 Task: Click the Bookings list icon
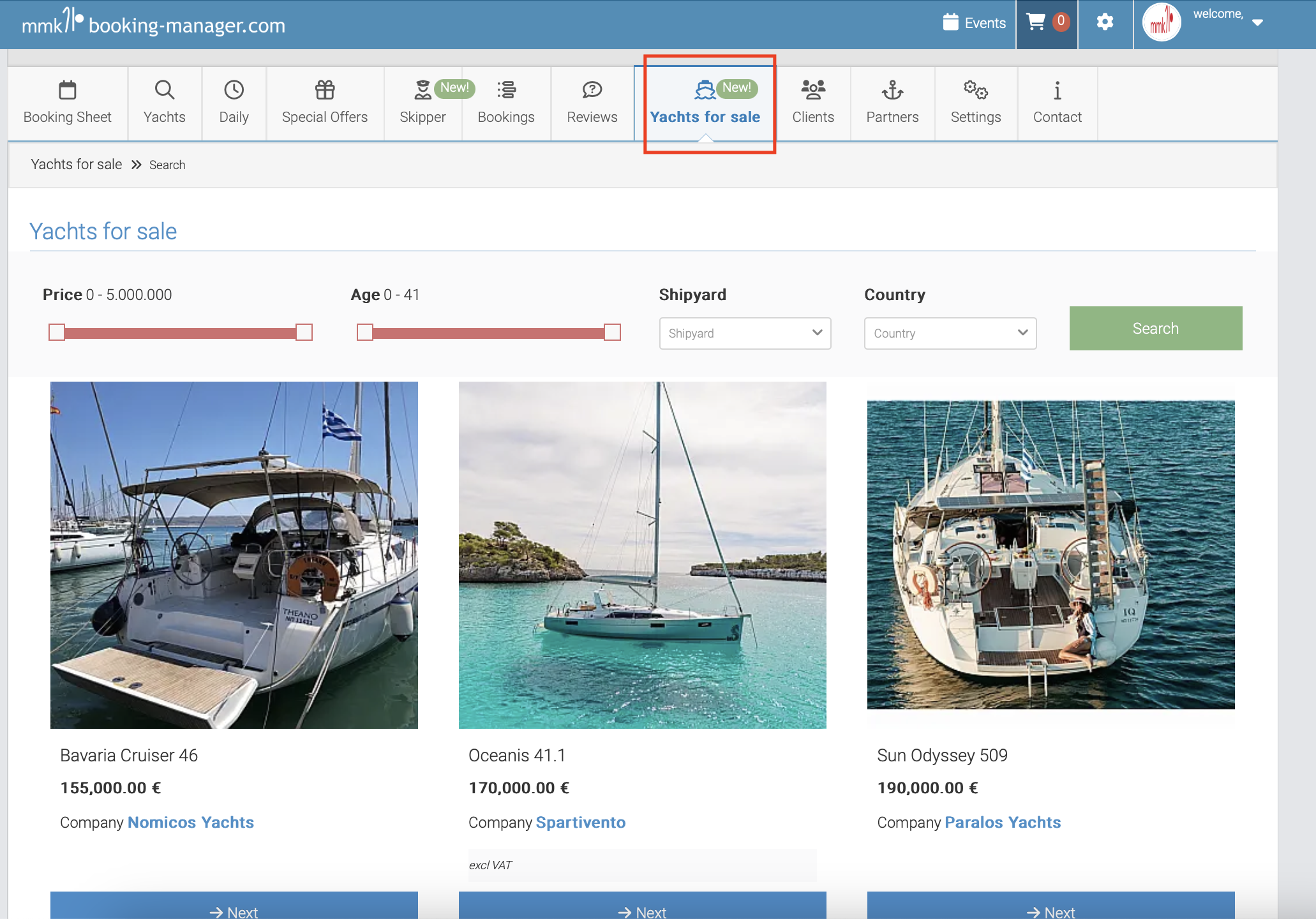(x=506, y=90)
